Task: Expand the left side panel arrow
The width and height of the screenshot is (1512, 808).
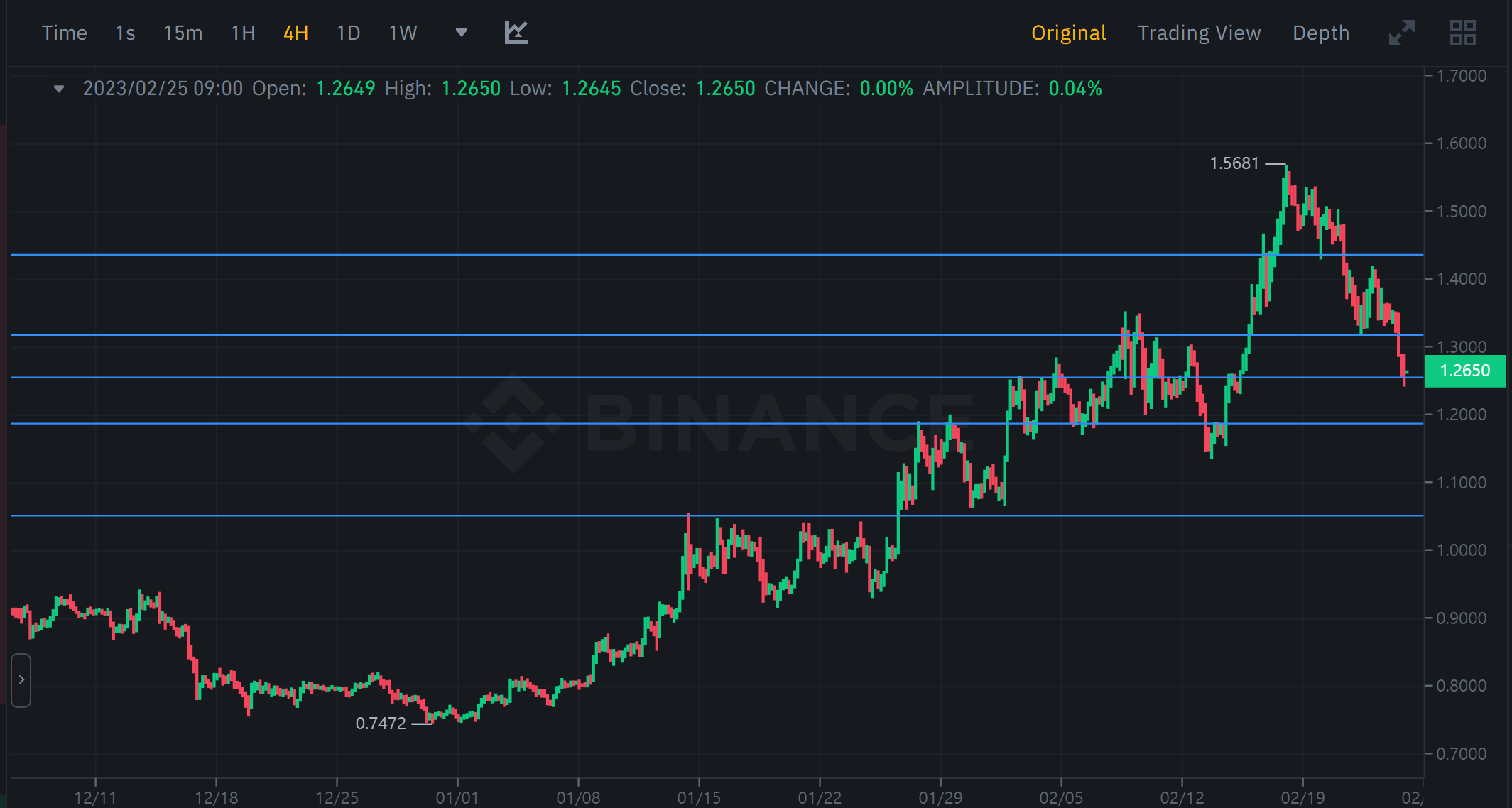Action: point(21,679)
